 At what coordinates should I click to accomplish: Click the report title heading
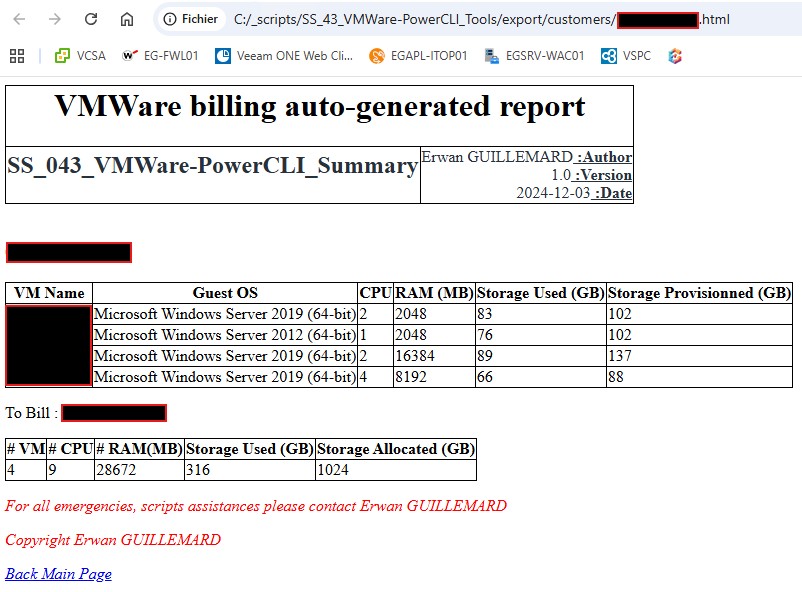319,107
